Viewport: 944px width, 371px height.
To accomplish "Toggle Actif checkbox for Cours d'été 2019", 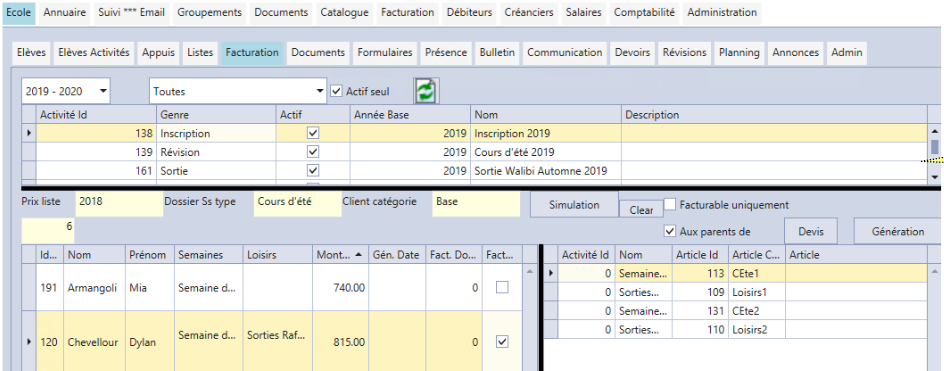I will (x=313, y=152).
